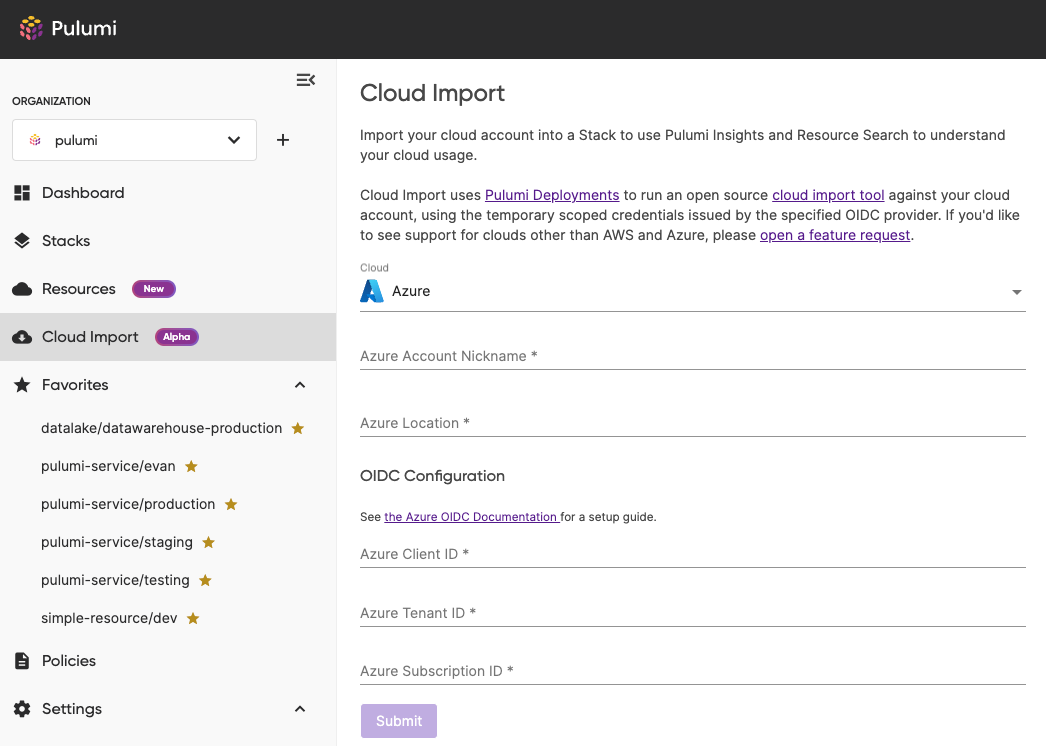Collapse the Favorites section

click(x=300, y=385)
